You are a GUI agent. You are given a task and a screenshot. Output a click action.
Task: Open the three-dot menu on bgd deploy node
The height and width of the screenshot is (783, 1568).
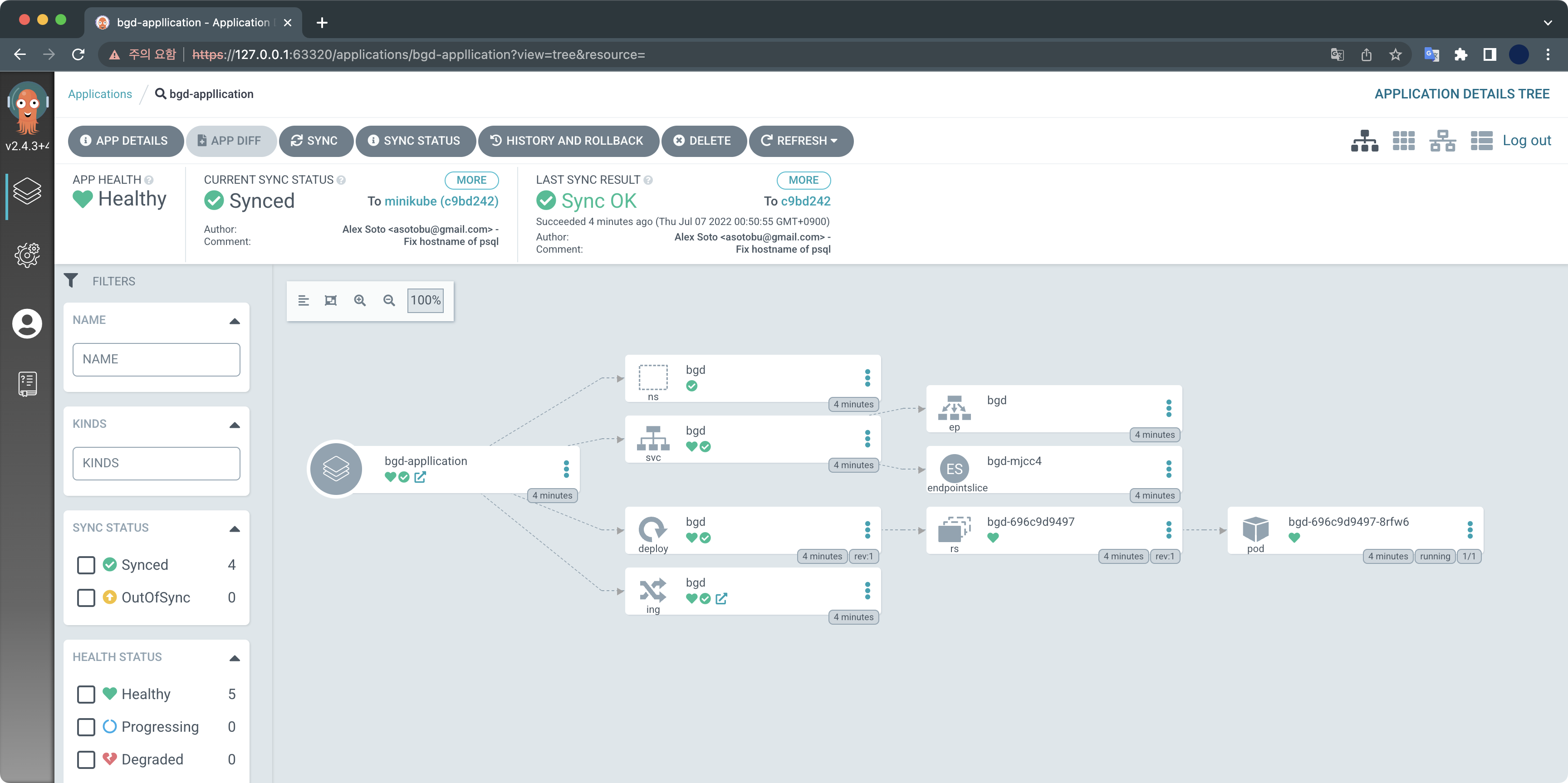pos(867,530)
